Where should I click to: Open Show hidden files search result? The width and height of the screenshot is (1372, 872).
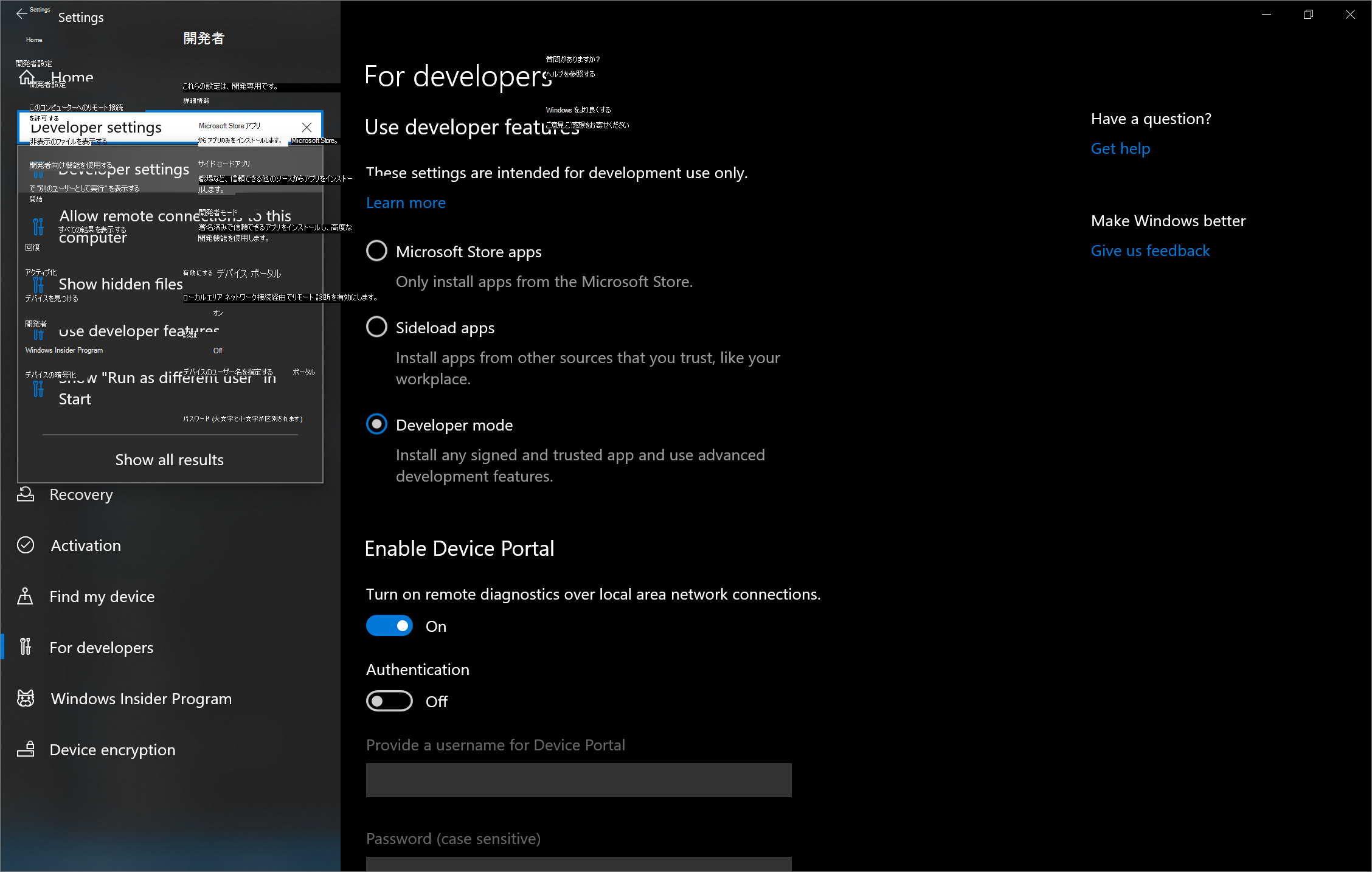point(120,284)
